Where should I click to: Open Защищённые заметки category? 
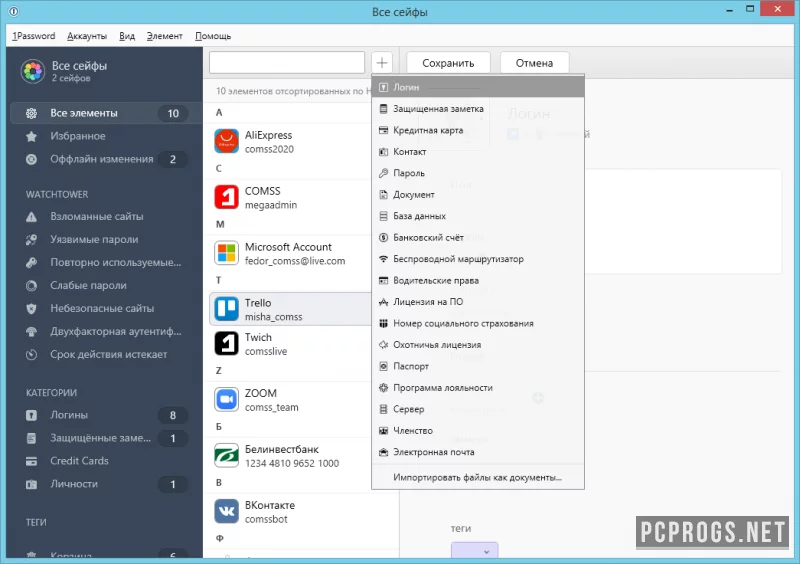106,438
